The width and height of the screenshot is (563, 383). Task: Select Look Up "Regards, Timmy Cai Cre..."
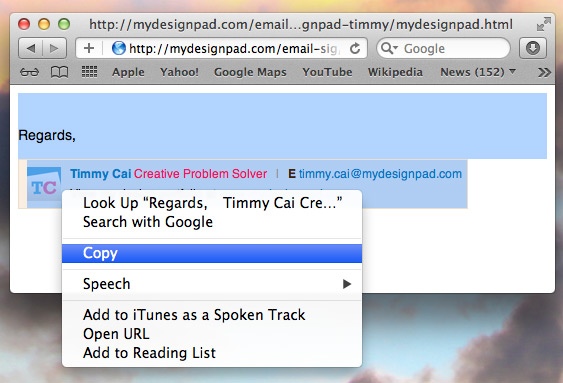[212, 203]
